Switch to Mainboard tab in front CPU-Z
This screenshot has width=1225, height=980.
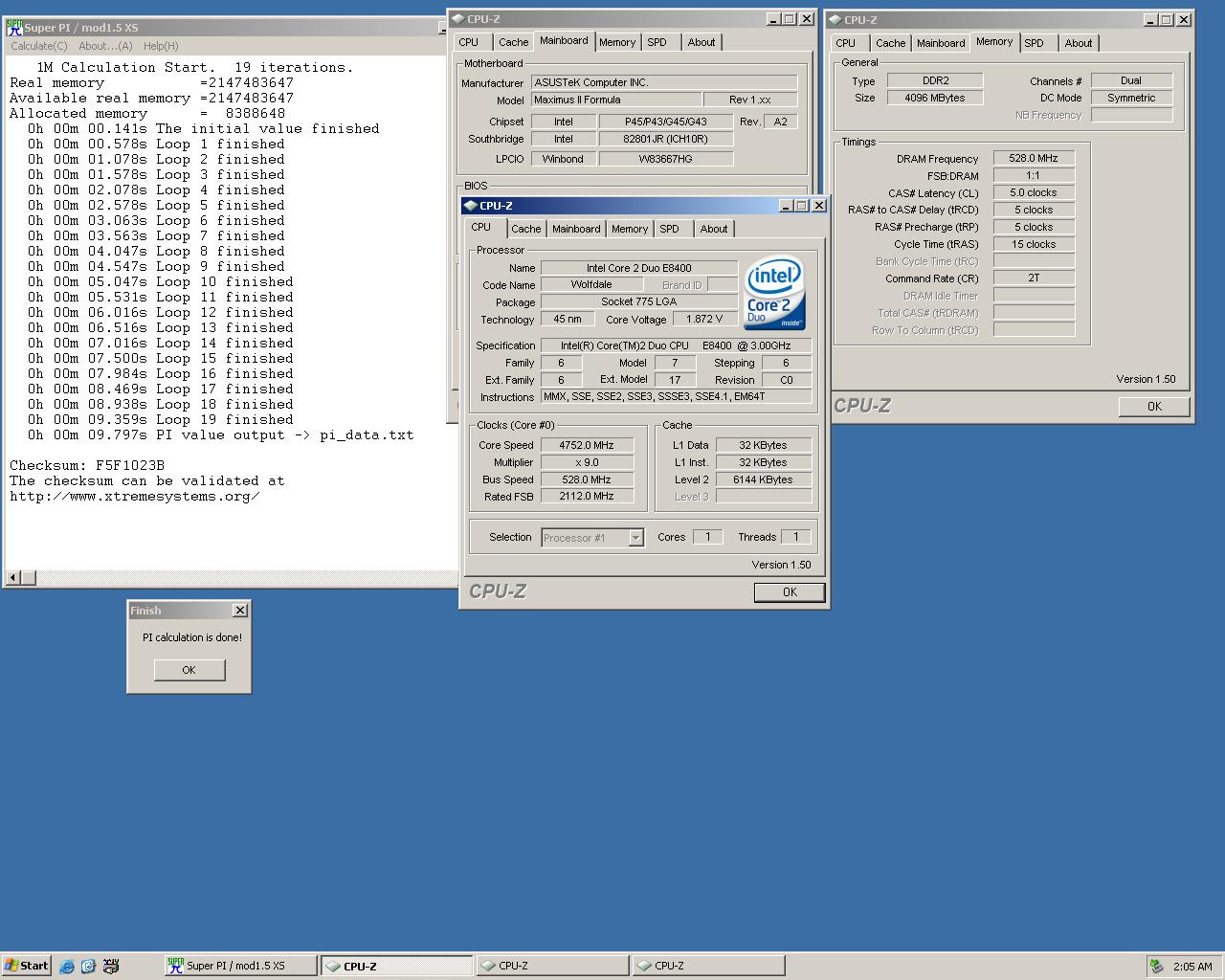[576, 229]
